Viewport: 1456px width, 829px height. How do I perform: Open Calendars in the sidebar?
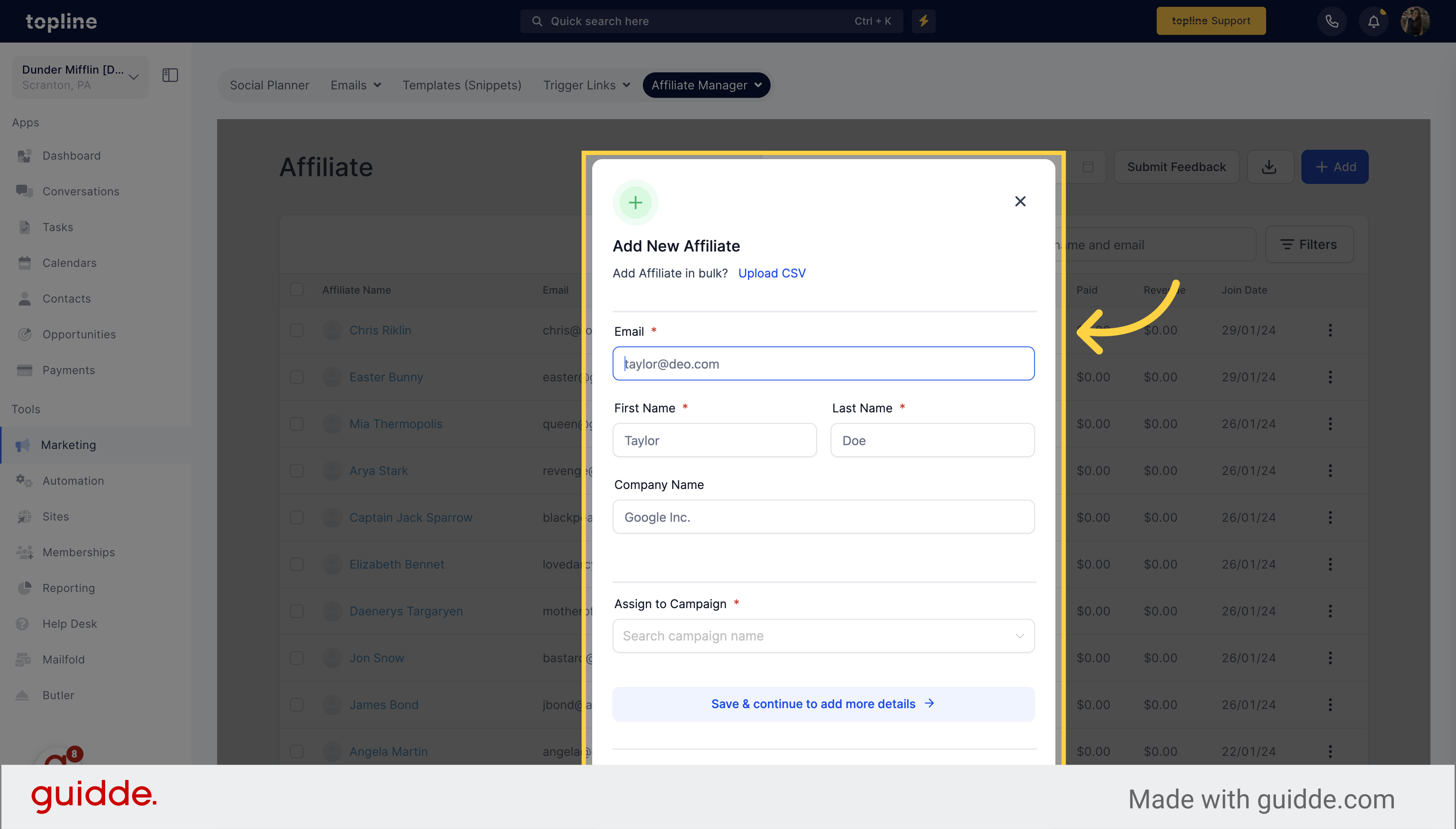tap(69, 263)
